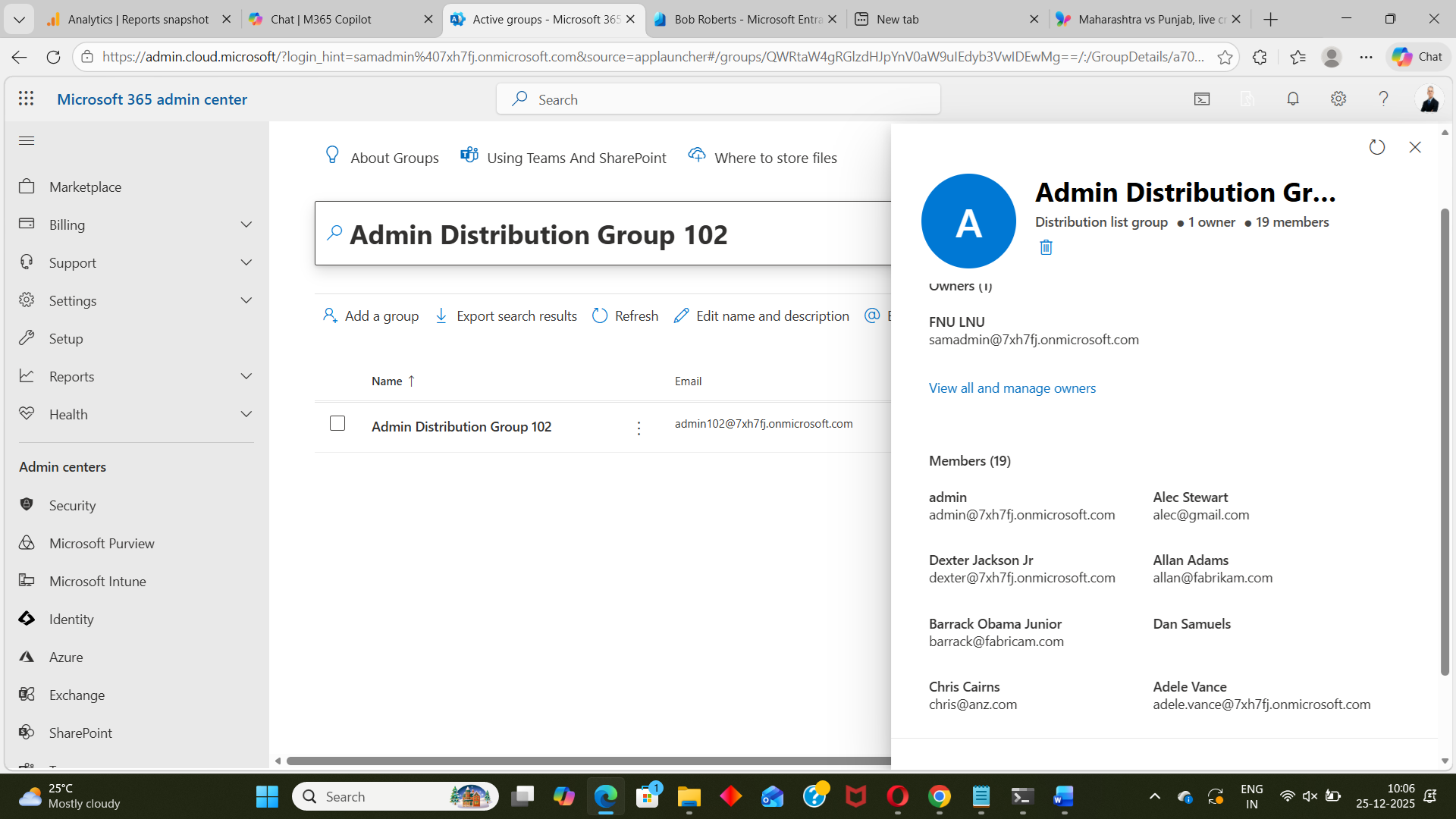1456x819 pixels.
Task: Select Admin Distribution Group 102 checkbox
Action: click(337, 423)
